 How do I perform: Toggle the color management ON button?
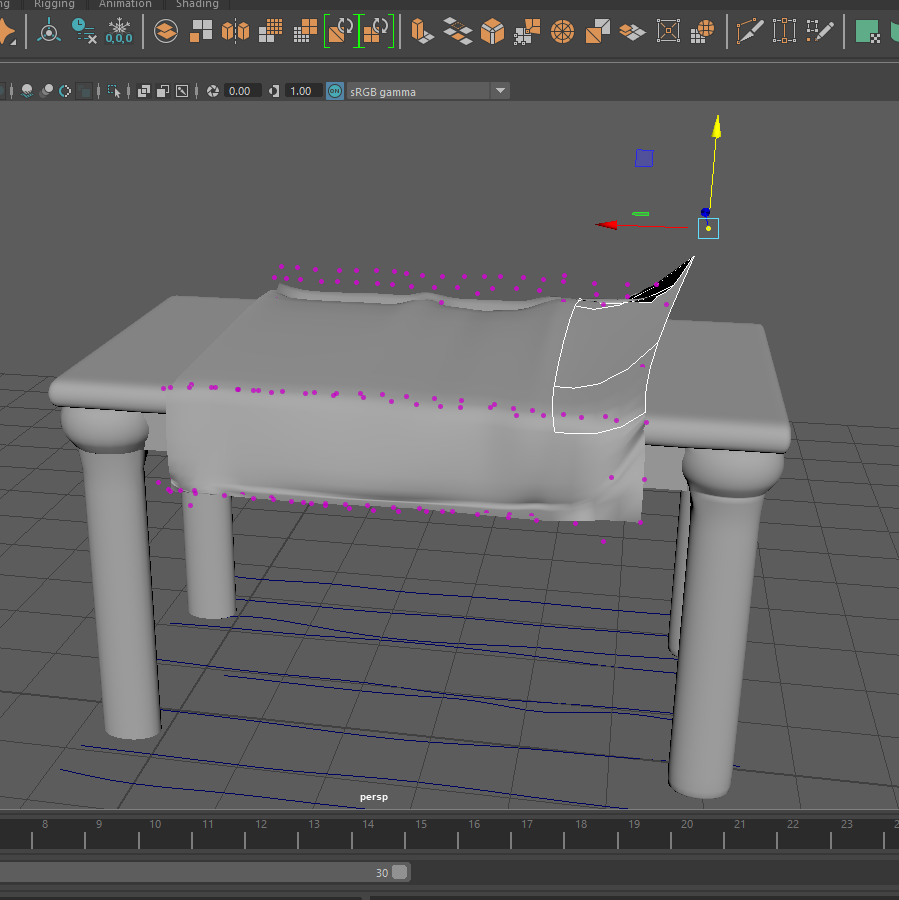point(334,91)
